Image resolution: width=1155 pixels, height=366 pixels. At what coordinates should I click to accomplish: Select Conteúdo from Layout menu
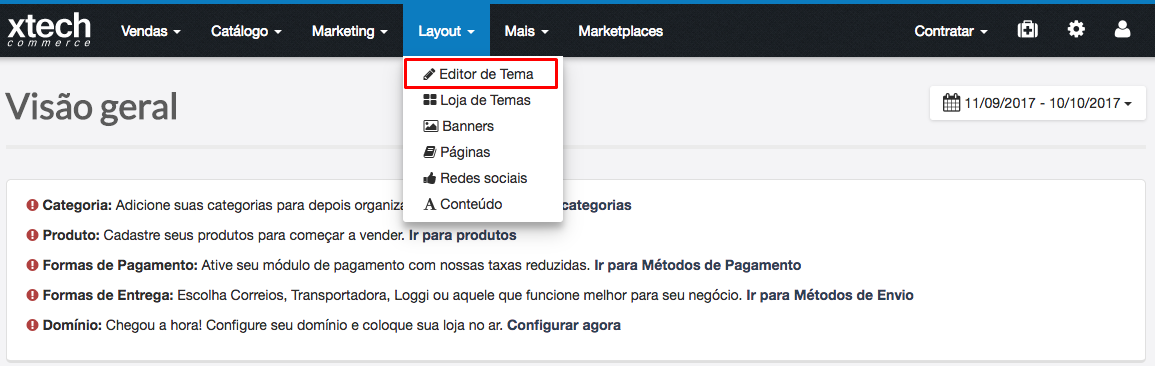(x=483, y=204)
